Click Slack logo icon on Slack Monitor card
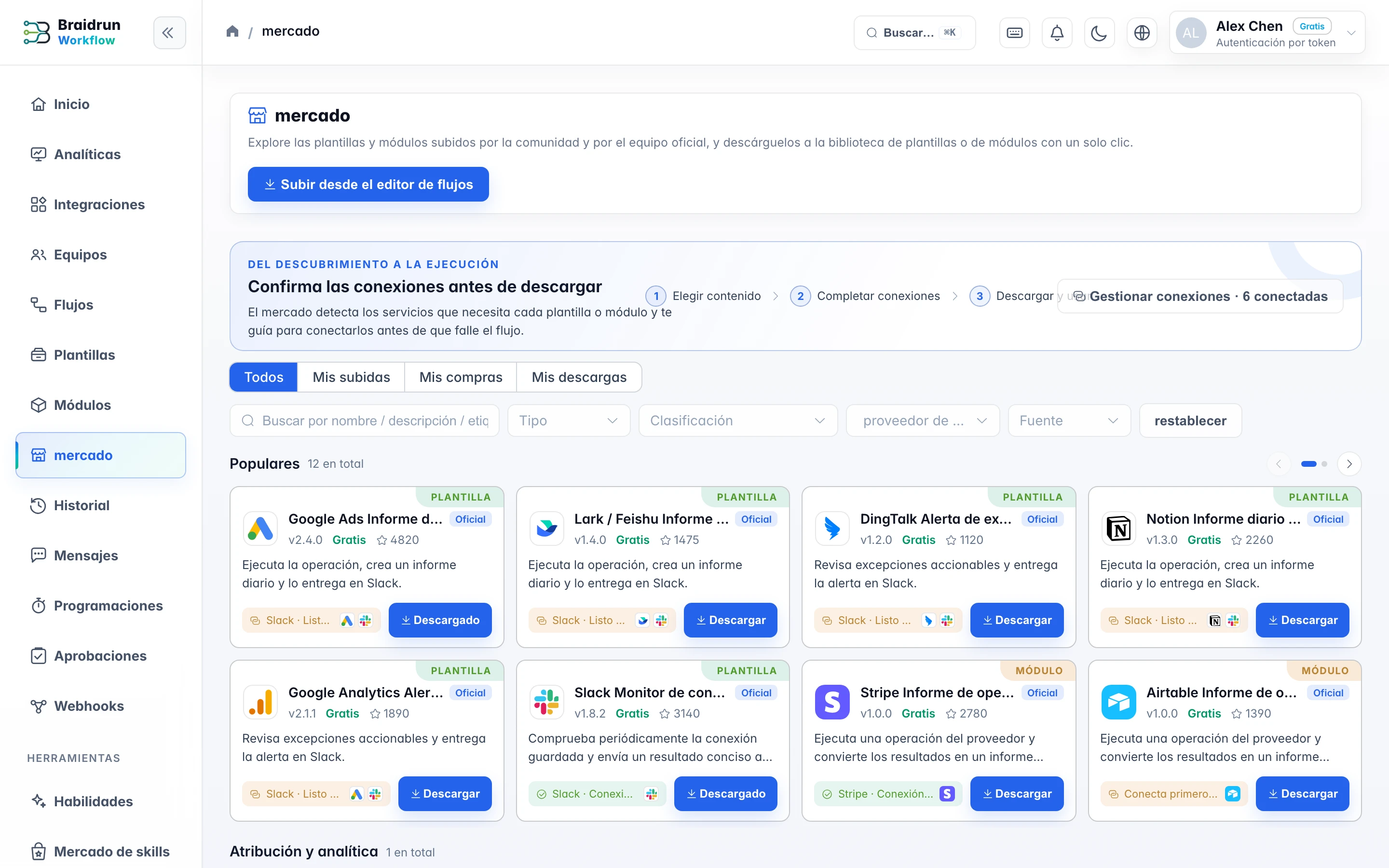The image size is (1389, 868). pos(546,702)
